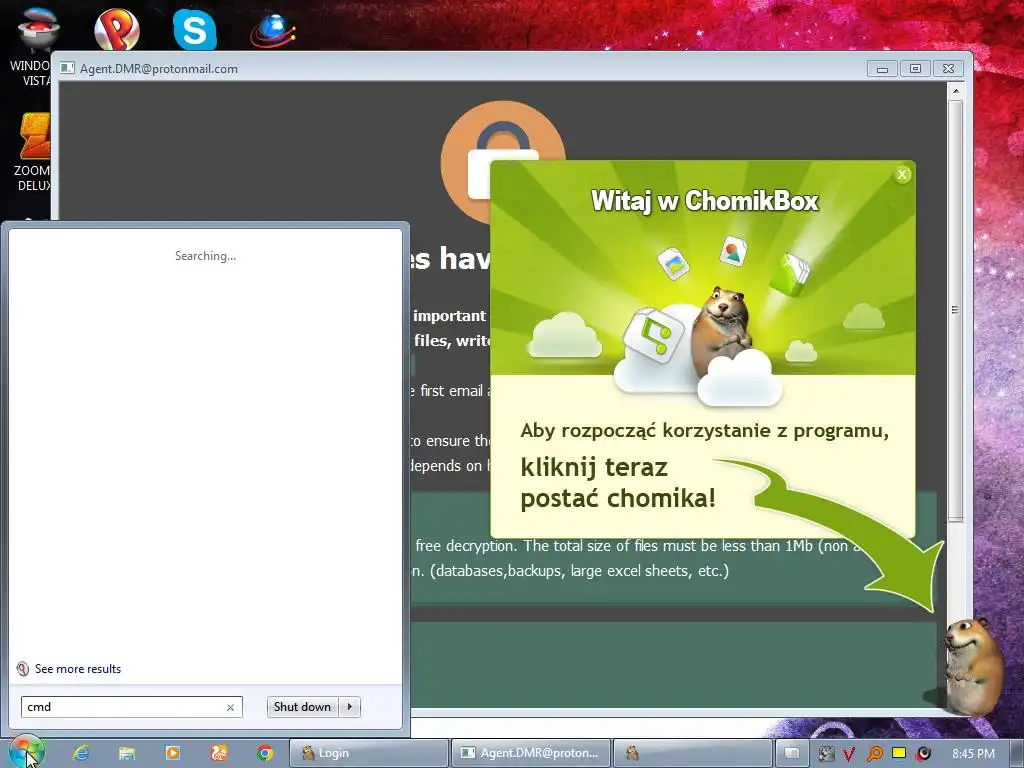Click the round black-red tray icon

(x=923, y=754)
